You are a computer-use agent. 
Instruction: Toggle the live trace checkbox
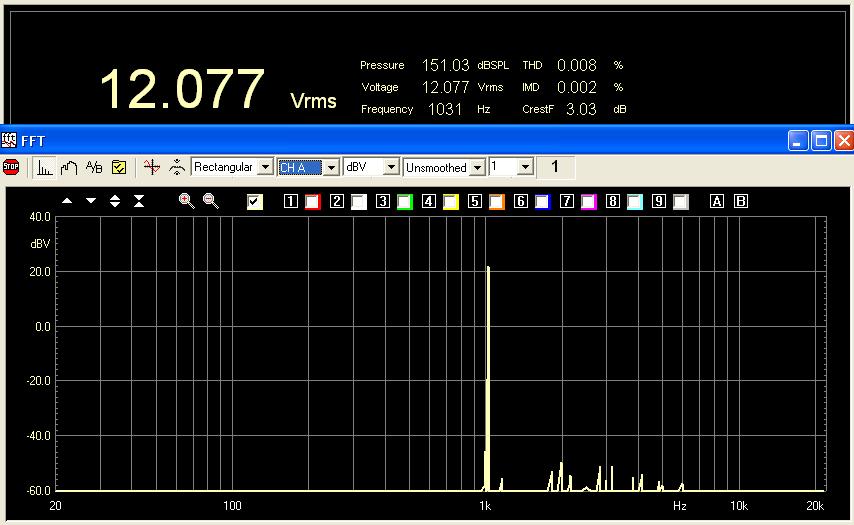click(x=255, y=202)
